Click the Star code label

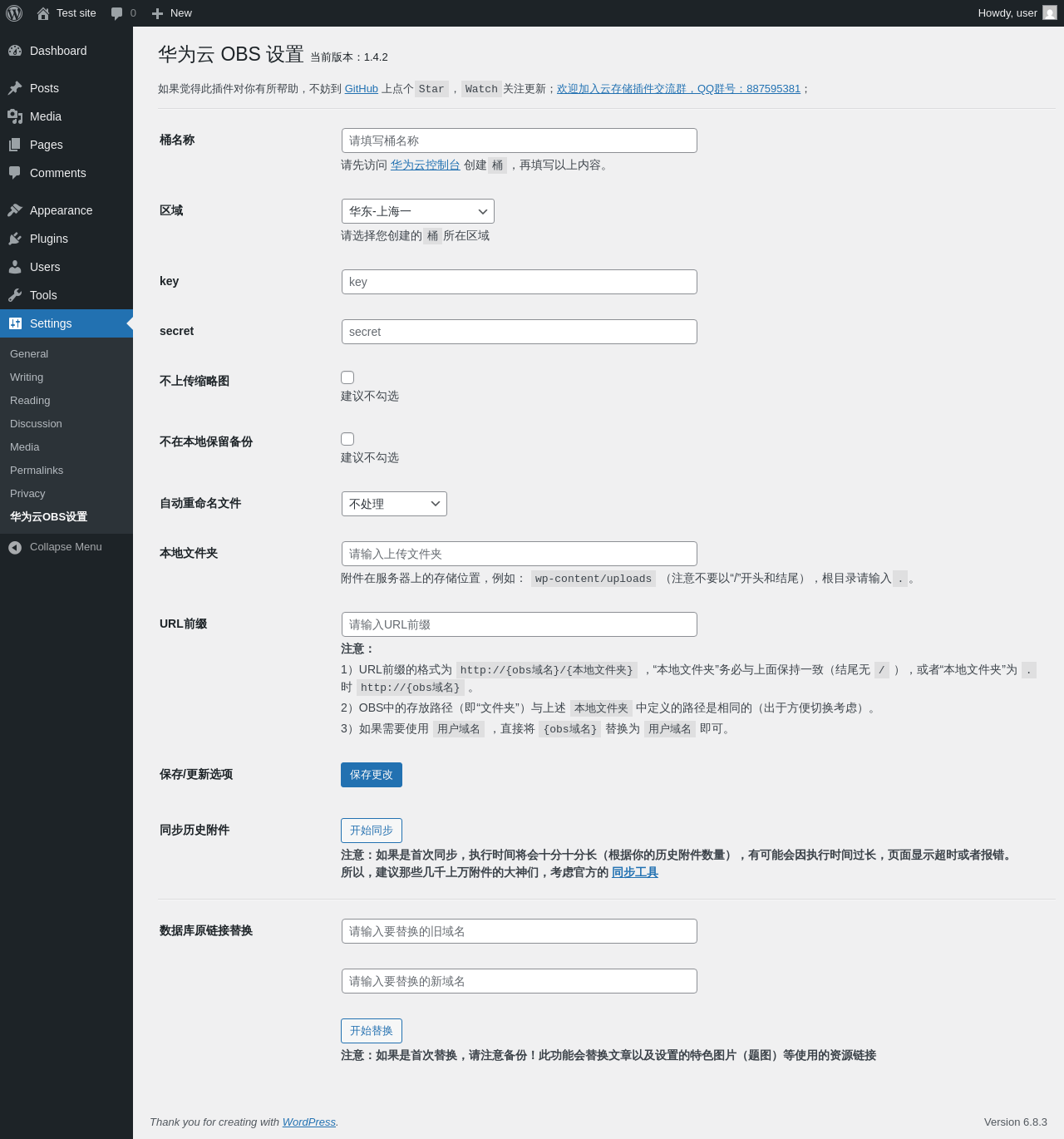(x=431, y=89)
